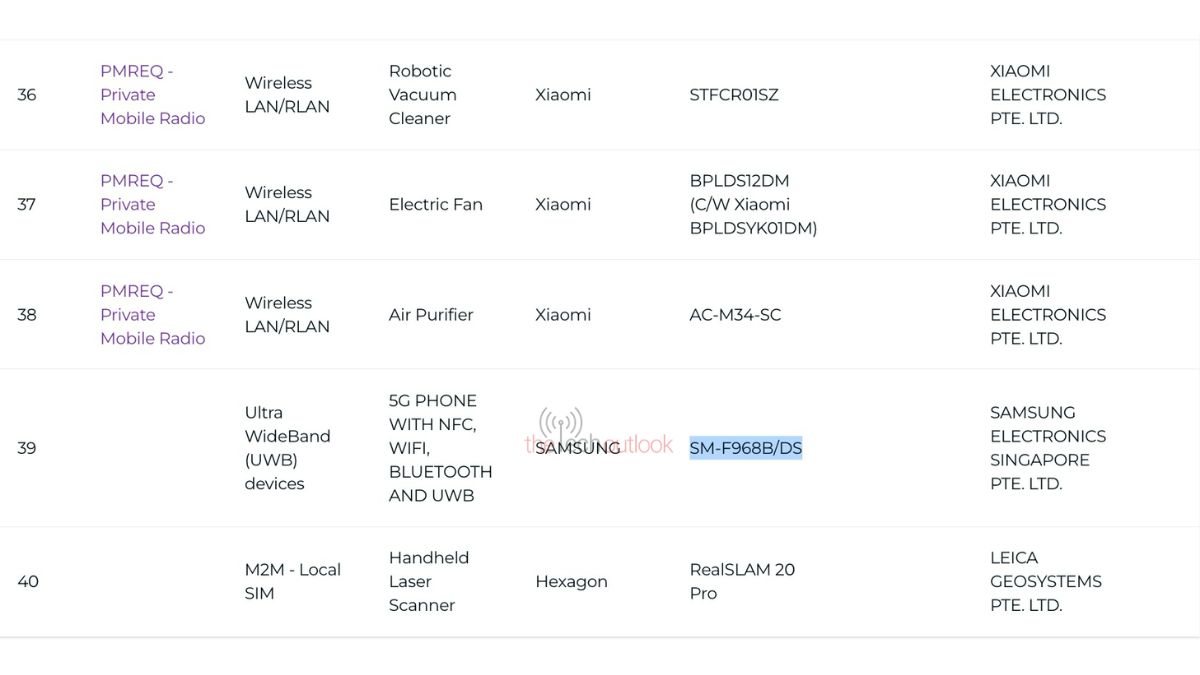Select the Electric Fan description
1200x675 pixels.
click(x=435, y=204)
